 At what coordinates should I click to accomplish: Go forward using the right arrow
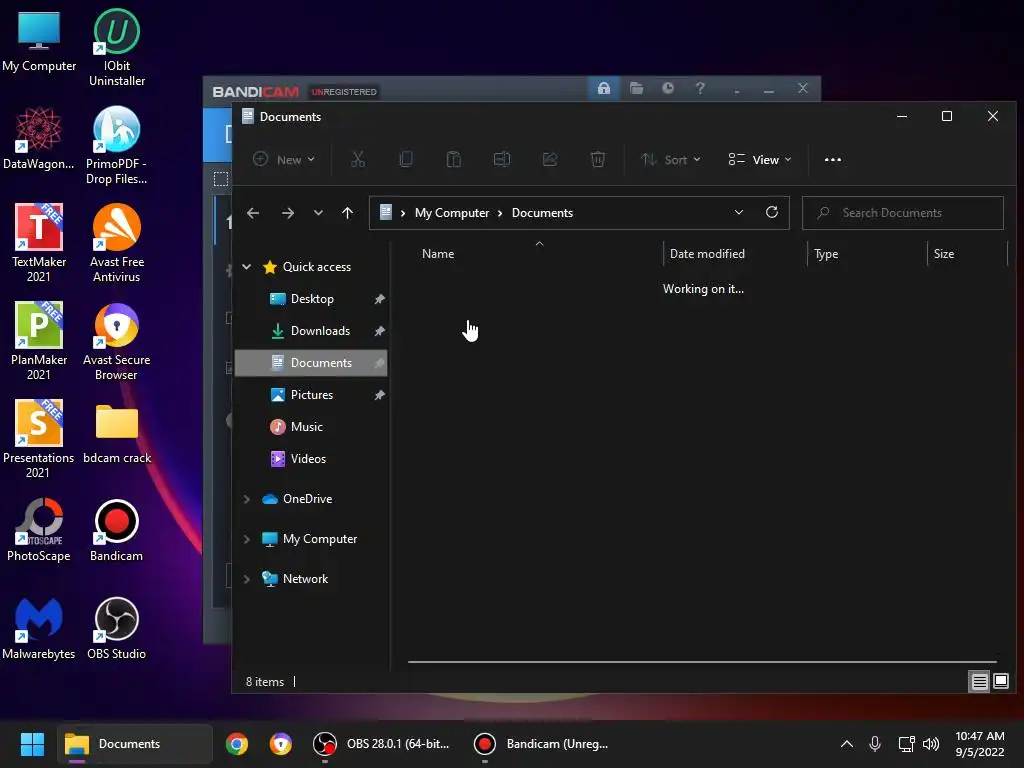[x=287, y=213]
